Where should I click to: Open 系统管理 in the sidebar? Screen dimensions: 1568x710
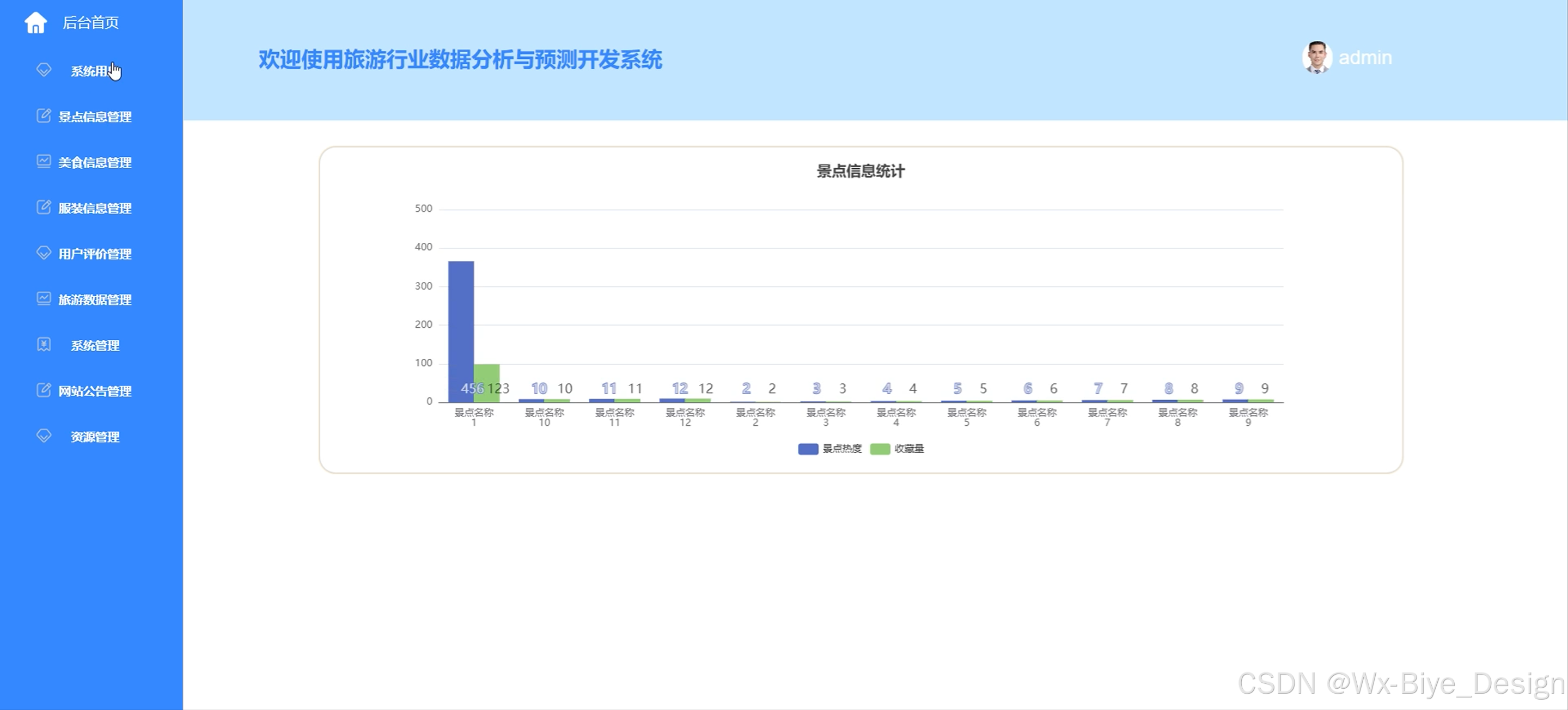pos(95,346)
